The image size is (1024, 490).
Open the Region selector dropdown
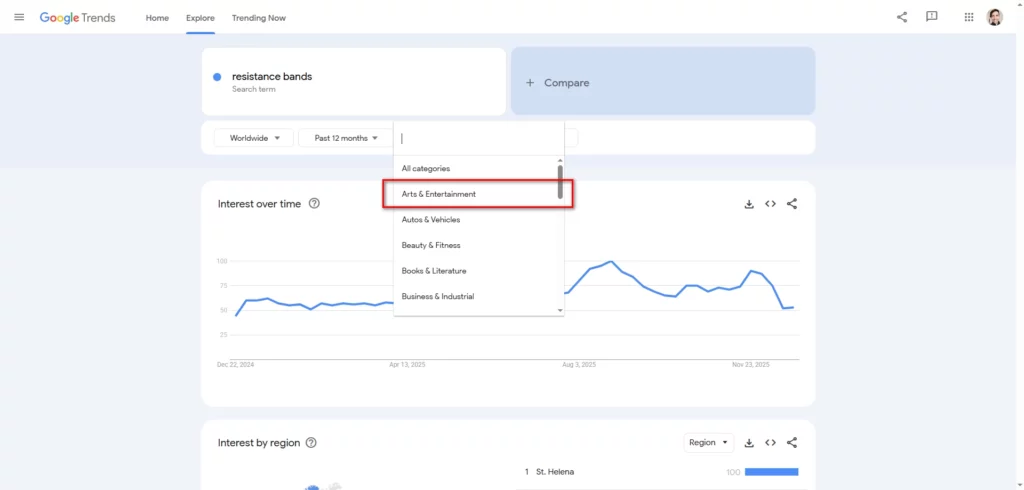tap(709, 443)
